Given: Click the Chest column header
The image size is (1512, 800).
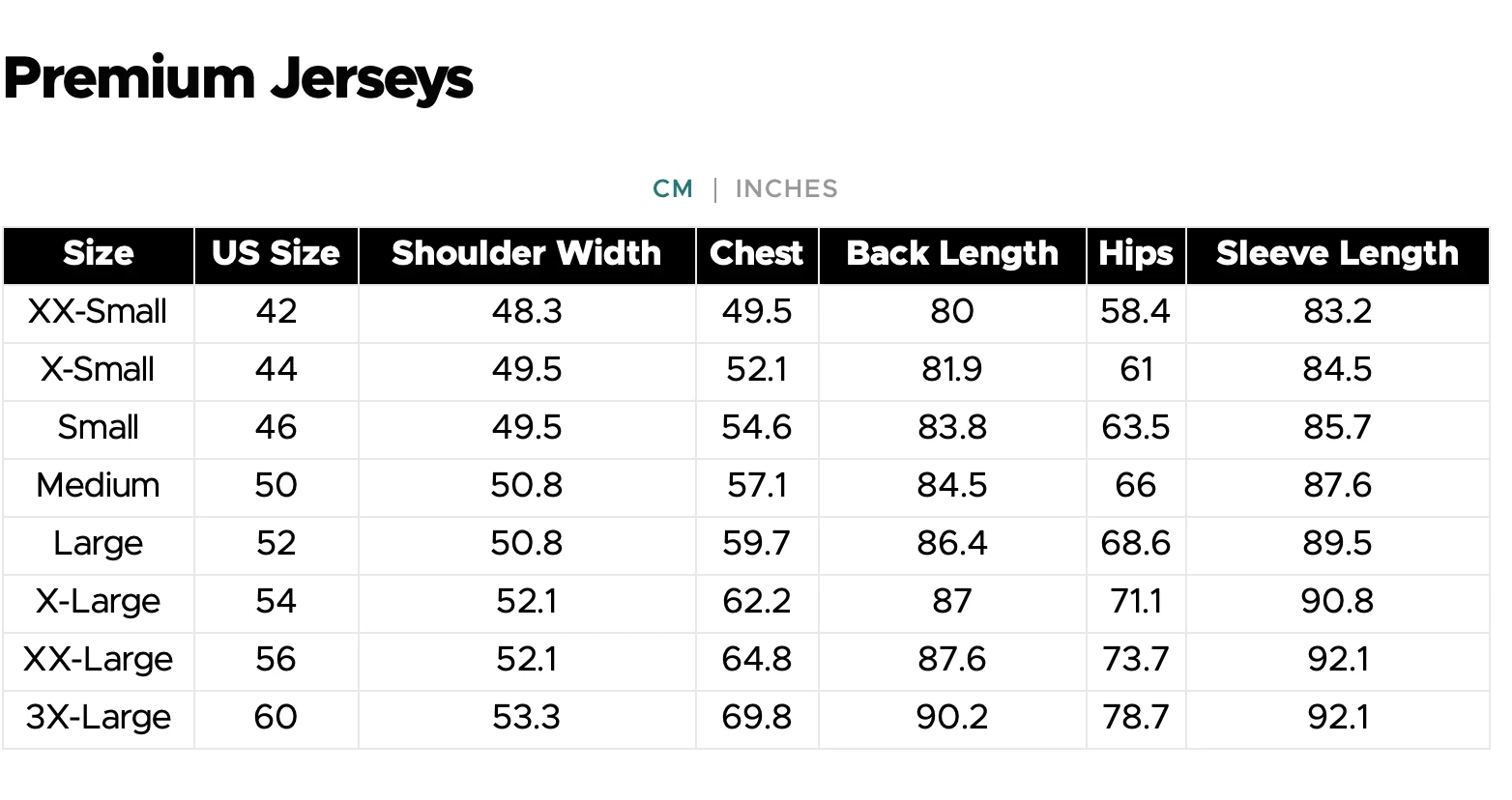Looking at the screenshot, I should (x=756, y=254).
